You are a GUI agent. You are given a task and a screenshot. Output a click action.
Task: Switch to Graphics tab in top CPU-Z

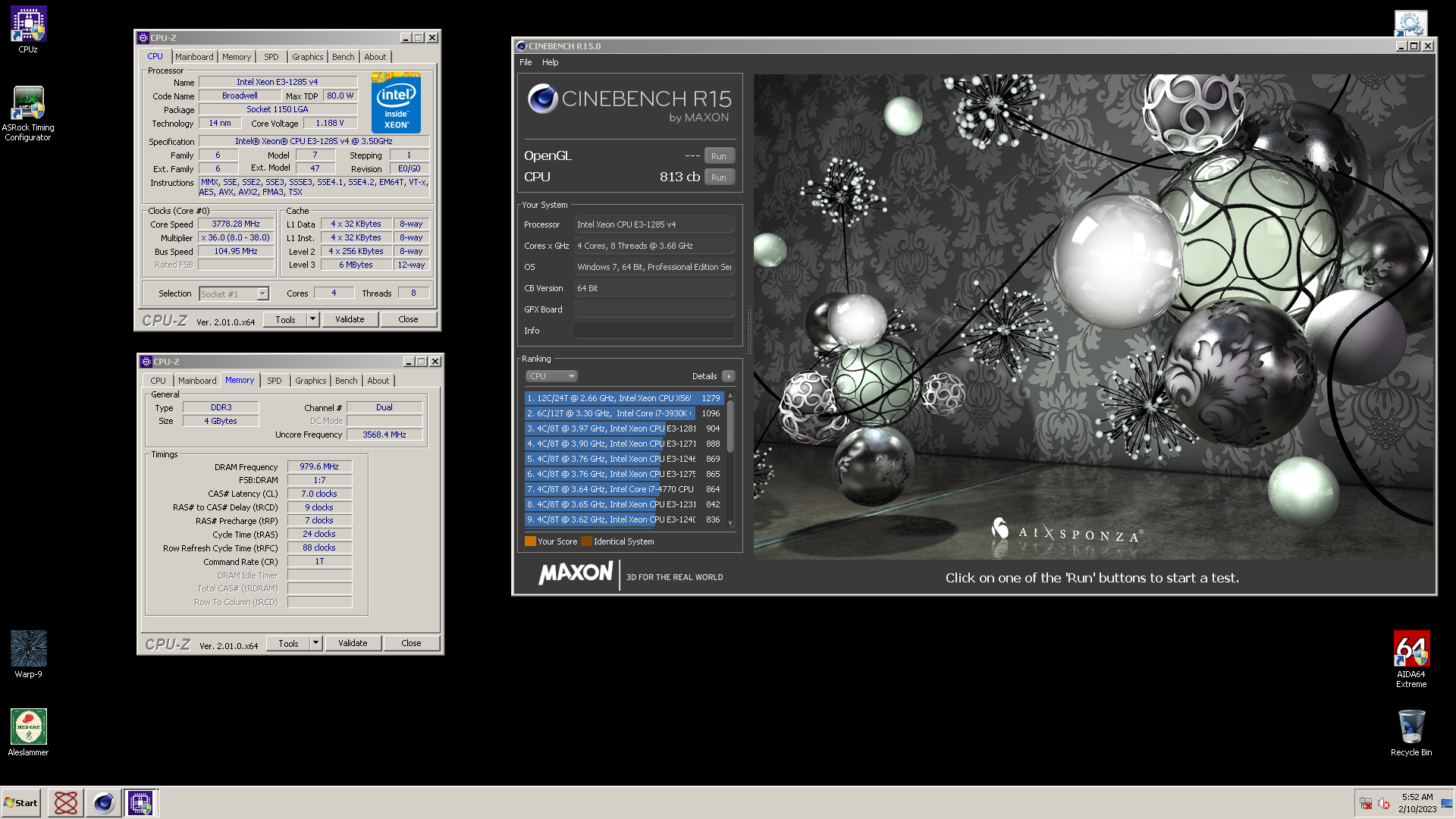pos(308,57)
